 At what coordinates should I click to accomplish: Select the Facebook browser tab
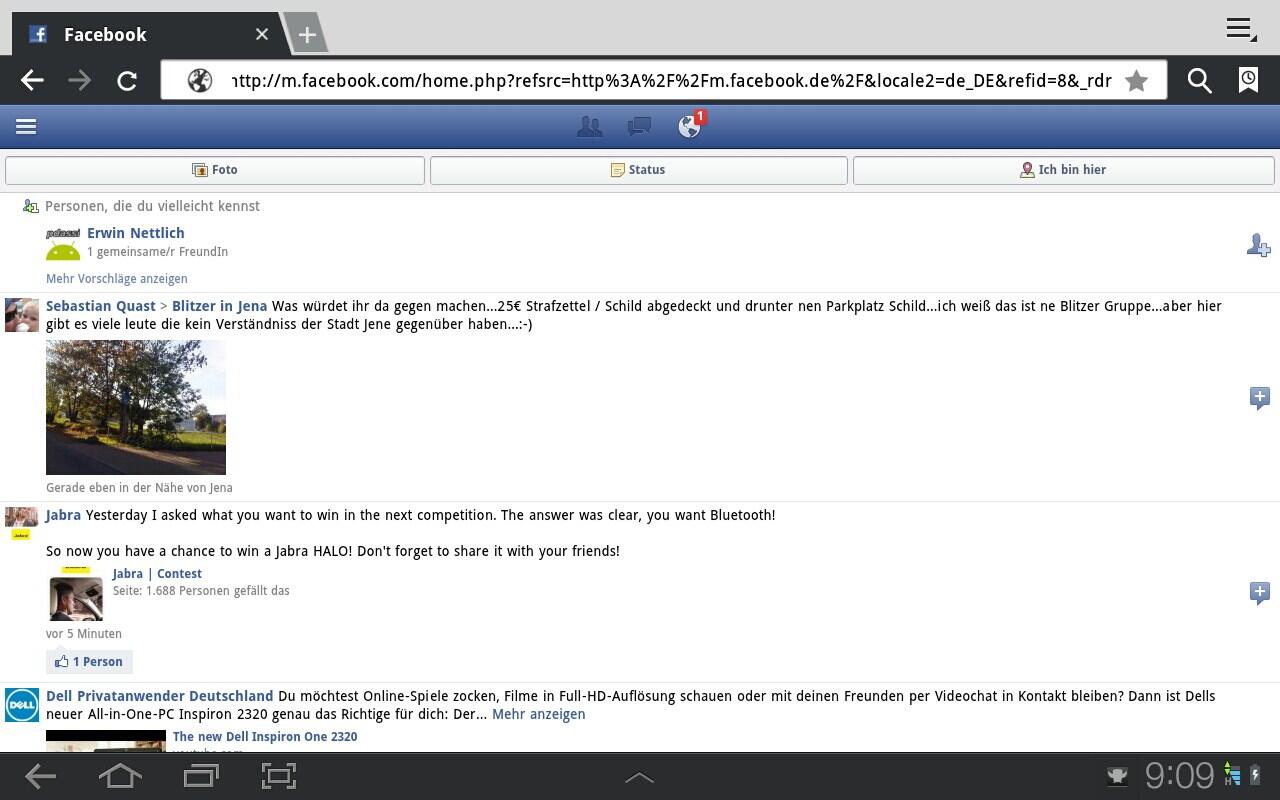pos(148,34)
